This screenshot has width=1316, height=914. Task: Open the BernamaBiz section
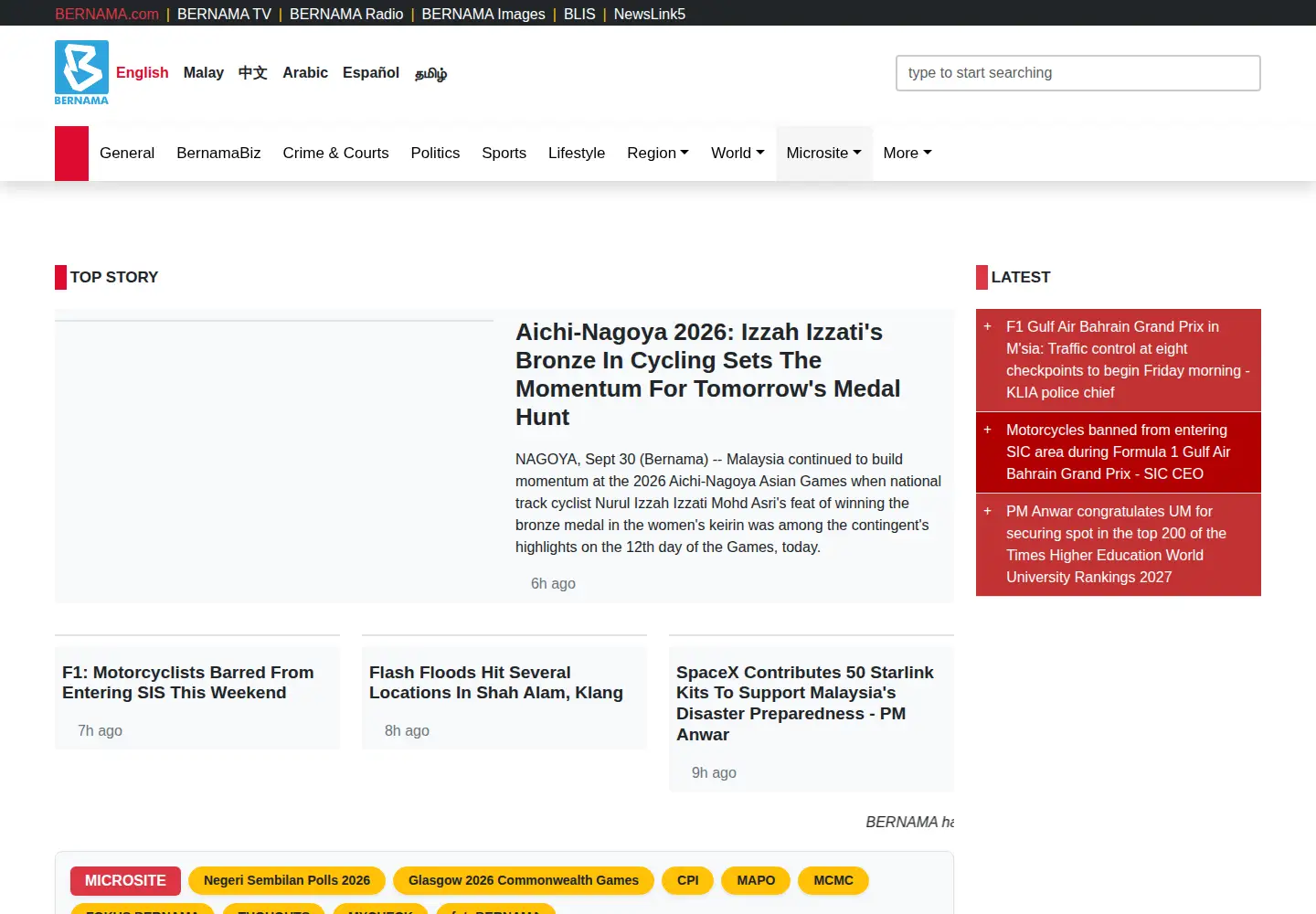pyautogui.click(x=218, y=154)
